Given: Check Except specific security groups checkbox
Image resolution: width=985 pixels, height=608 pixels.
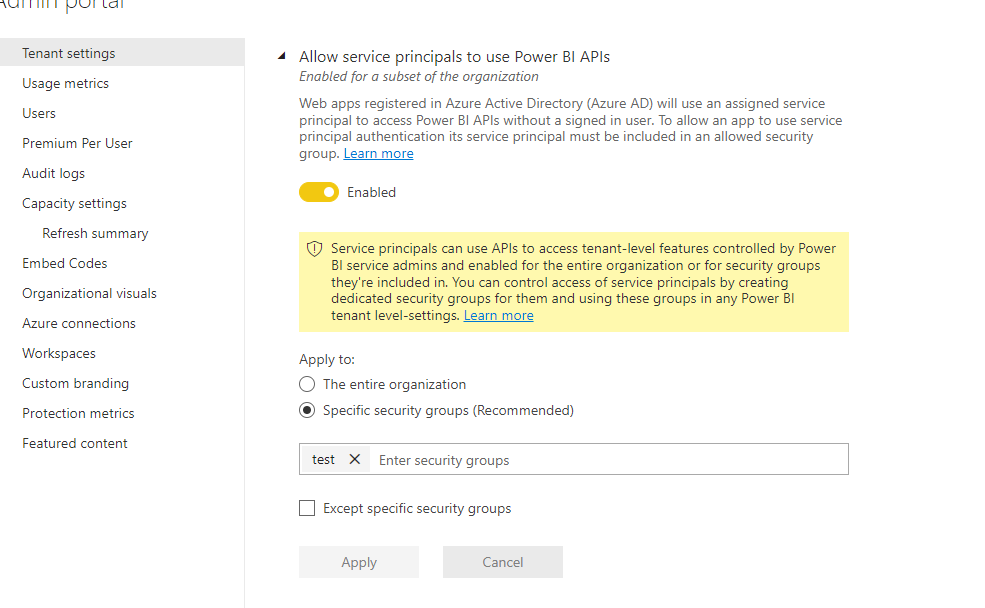Looking at the screenshot, I should (307, 508).
